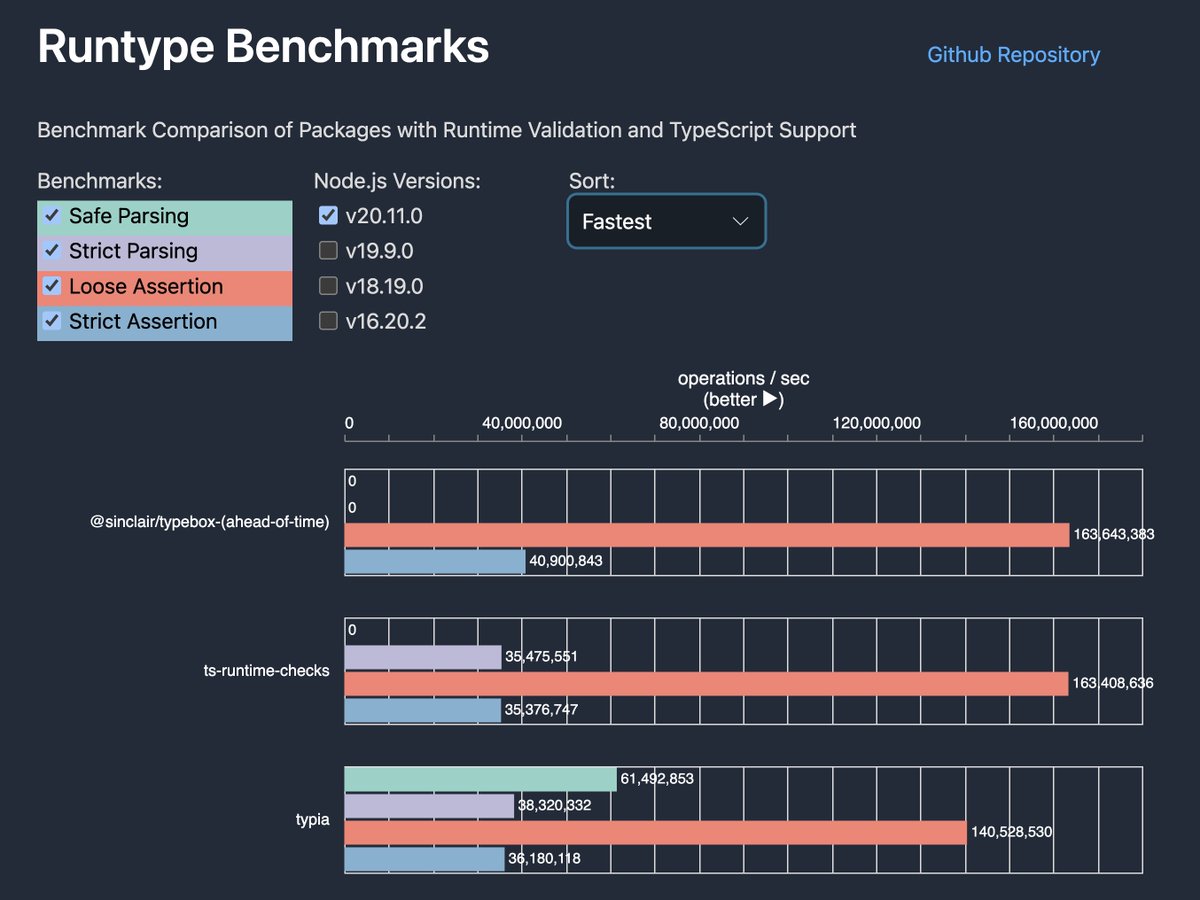Image resolution: width=1200 pixels, height=900 pixels.
Task: Click the Node.js Versions: section label
Action: pyautogui.click(x=397, y=181)
